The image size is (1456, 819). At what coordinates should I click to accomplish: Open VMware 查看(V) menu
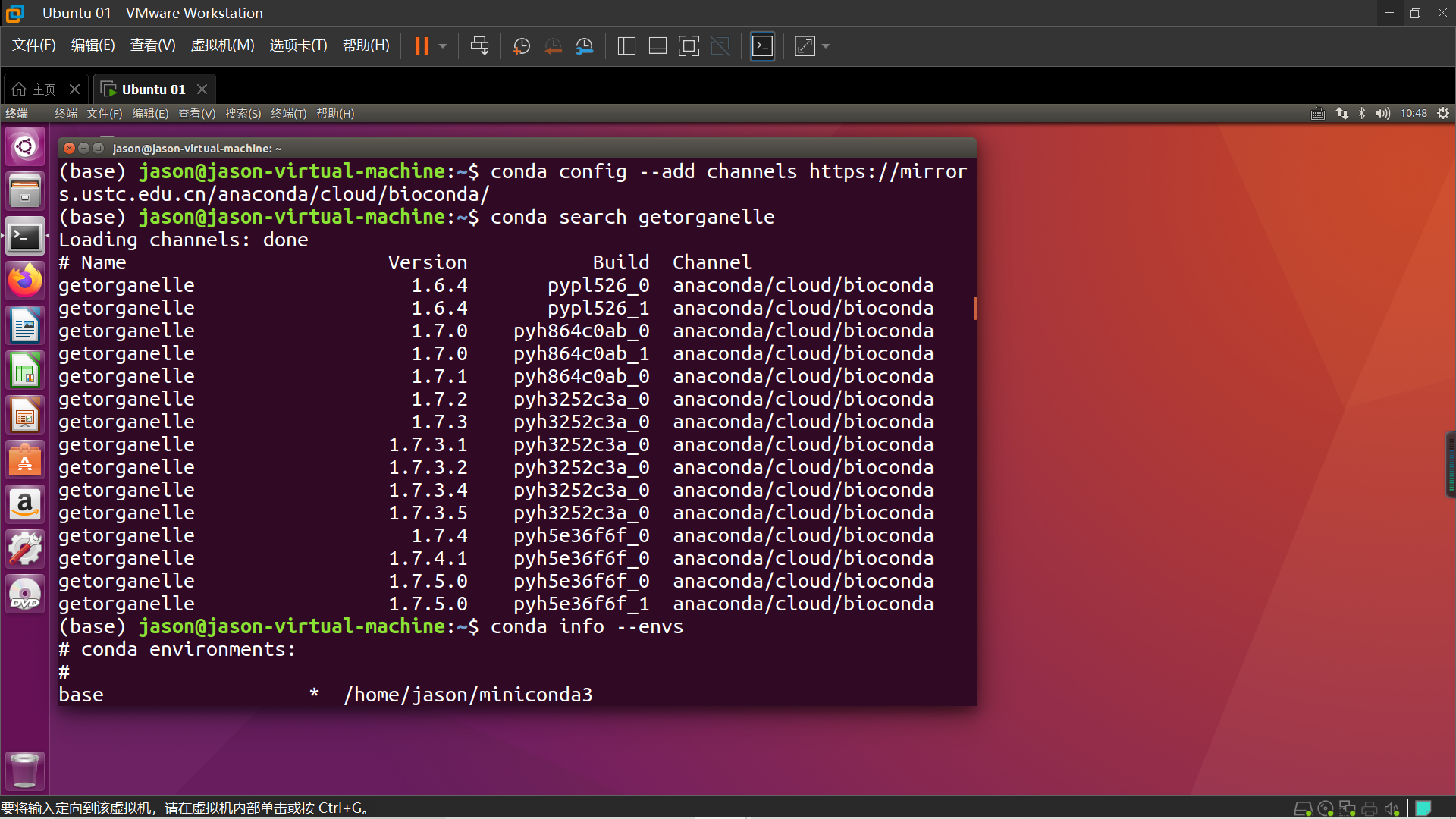[152, 45]
